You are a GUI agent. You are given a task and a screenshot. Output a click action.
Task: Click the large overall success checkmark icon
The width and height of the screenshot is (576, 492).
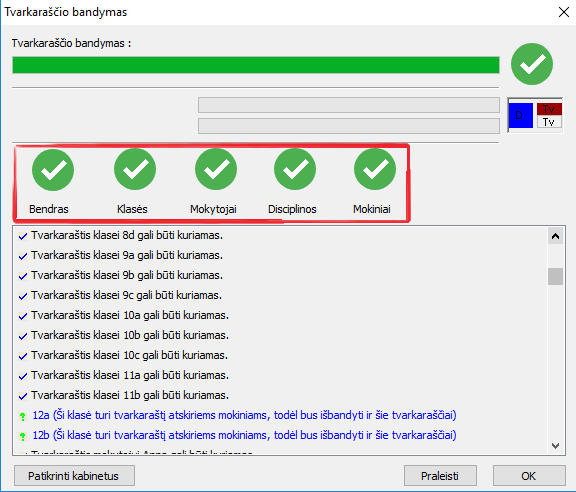(532, 64)
